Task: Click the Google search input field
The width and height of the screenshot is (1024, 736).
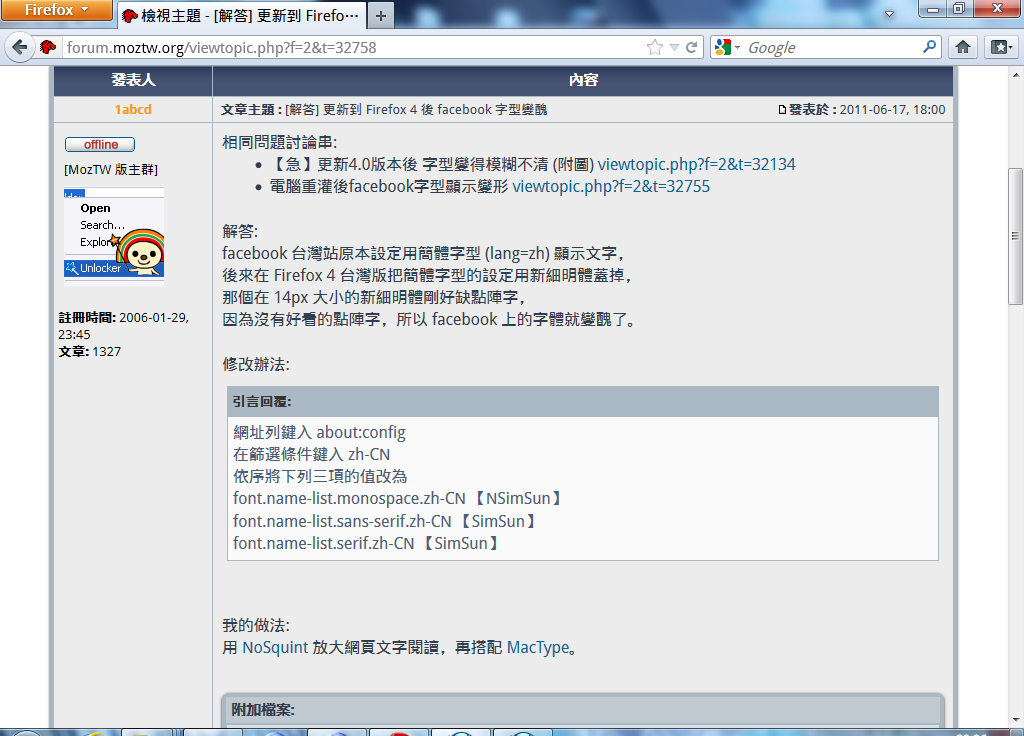Action: click(833, 47)
